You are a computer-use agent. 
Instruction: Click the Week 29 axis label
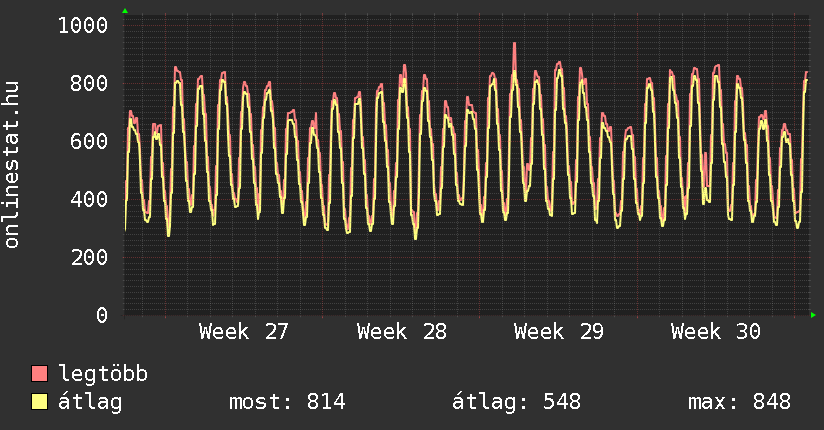click(559, 332)
